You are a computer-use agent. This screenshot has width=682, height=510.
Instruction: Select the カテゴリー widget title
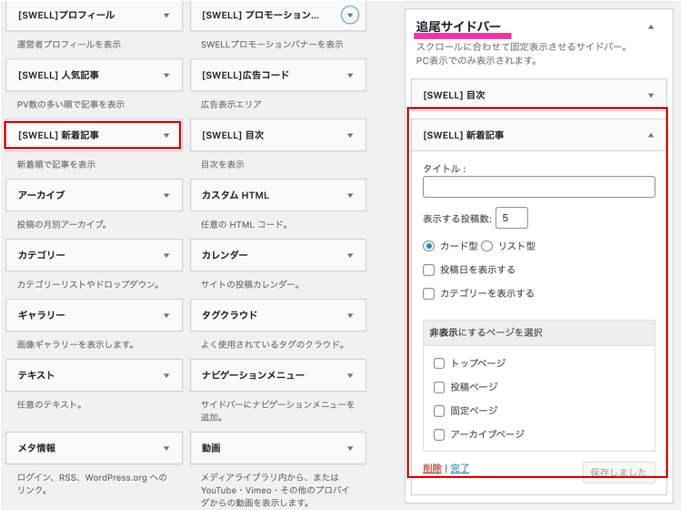coord(41,255)
